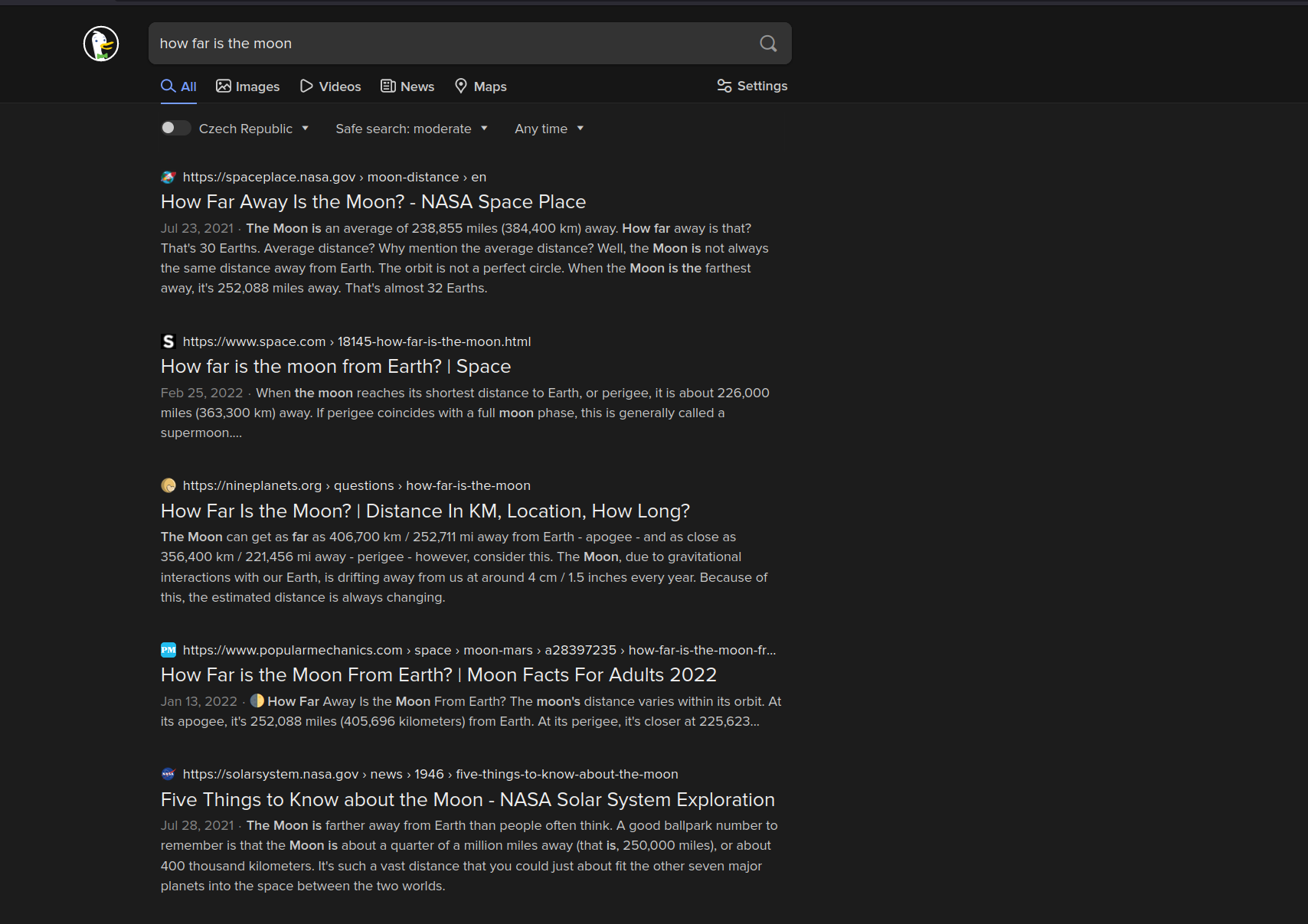
Task: Expand the Czech Republic region dropdown
Action: [x=253, y=129]
